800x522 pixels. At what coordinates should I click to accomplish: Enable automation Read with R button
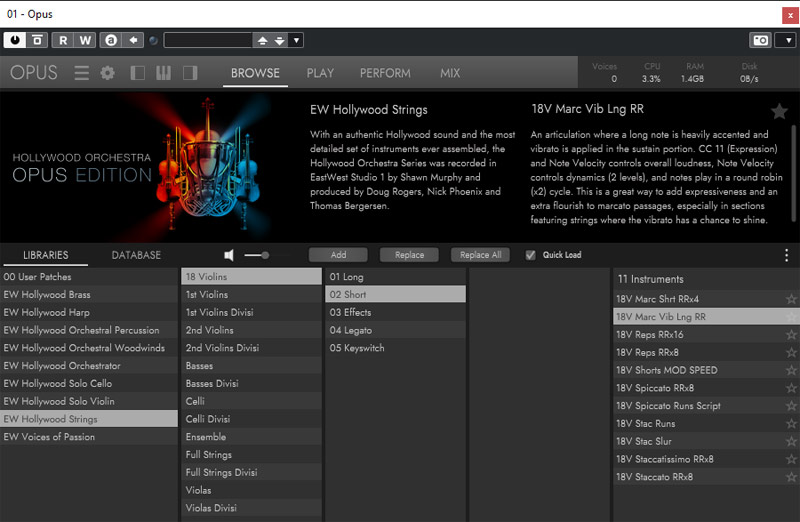[x=63, y=40]
